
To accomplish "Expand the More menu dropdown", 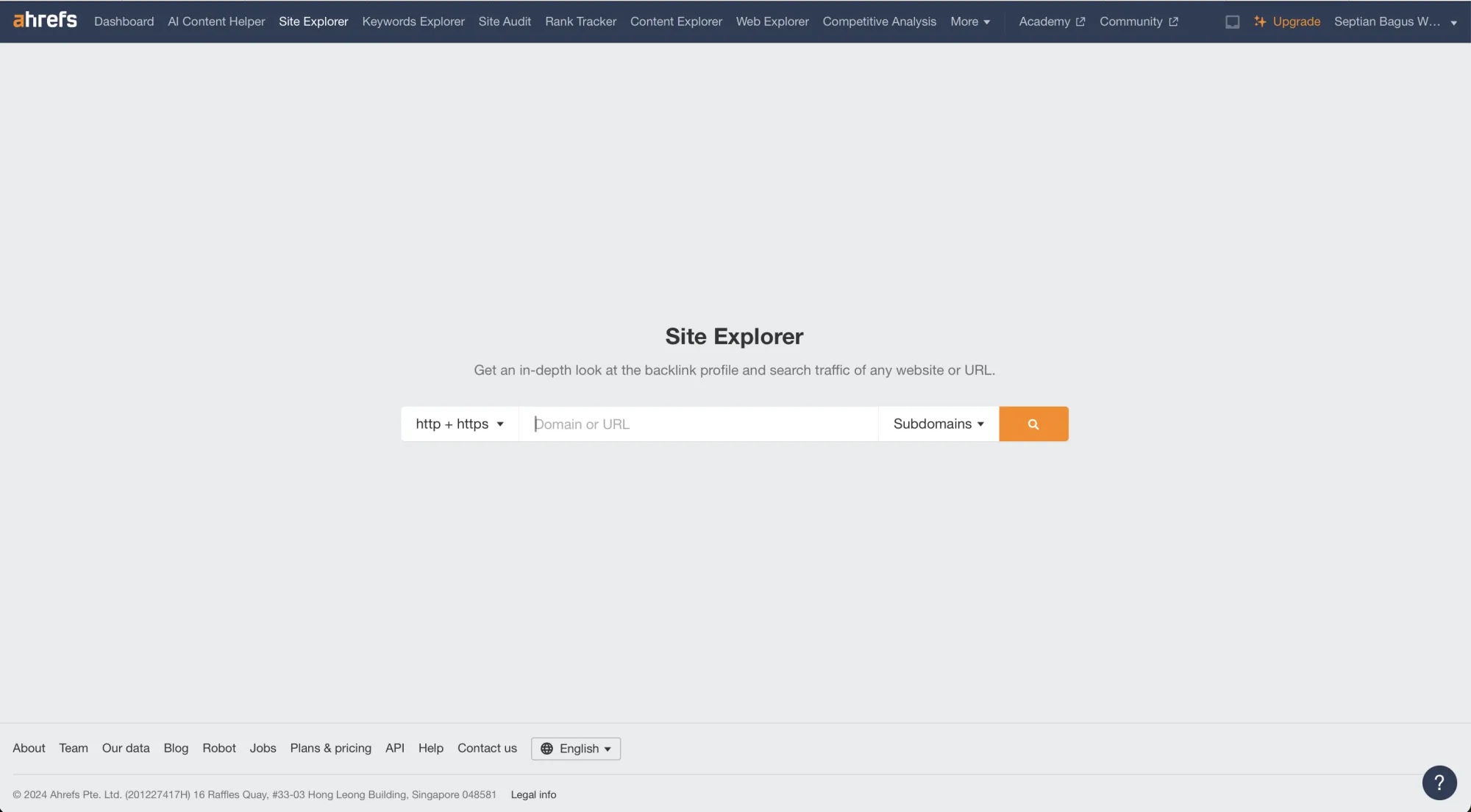I will (970, 21).
